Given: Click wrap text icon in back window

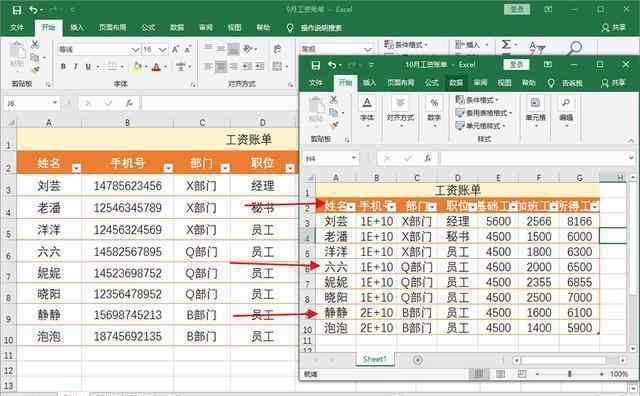Looking at the screenshot, I should pos(278,49).
